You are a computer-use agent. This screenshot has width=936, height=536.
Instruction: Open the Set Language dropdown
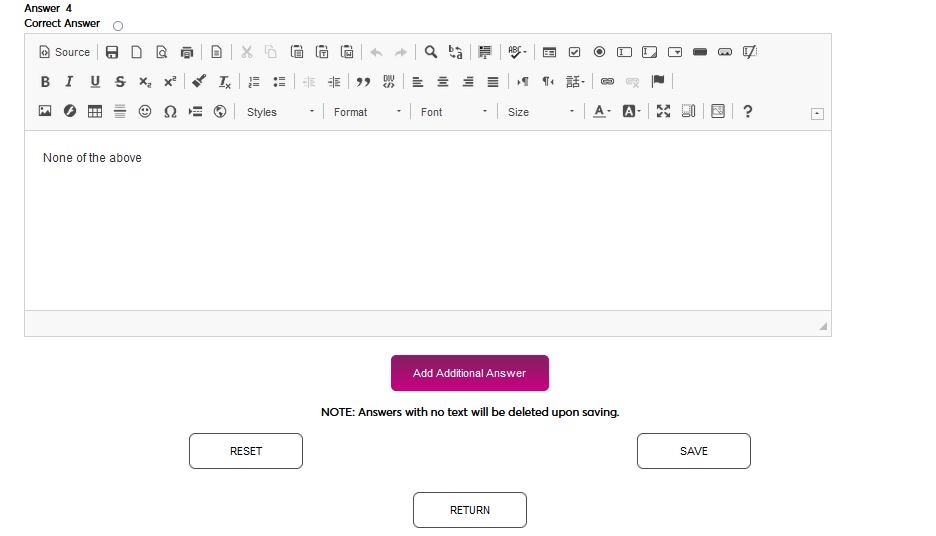pyautogui.click(x=575, y=82)
